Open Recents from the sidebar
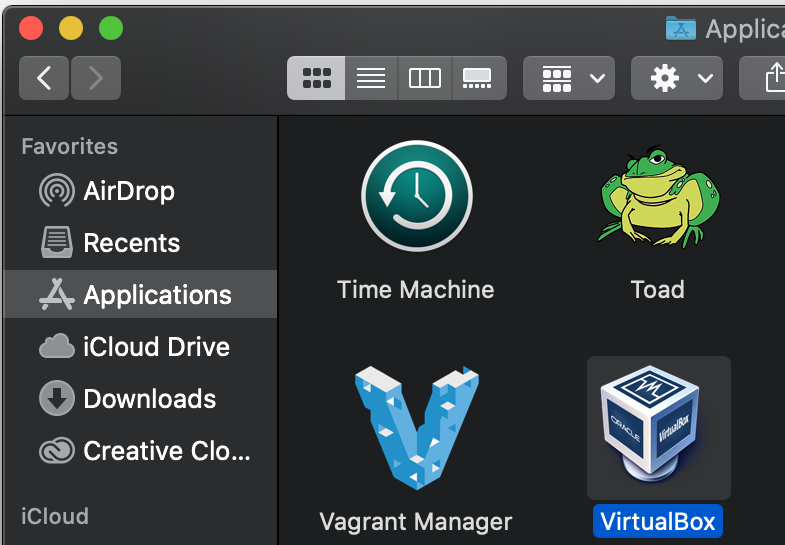This screenshot has height=545, width=785. [x=131, y=243]
